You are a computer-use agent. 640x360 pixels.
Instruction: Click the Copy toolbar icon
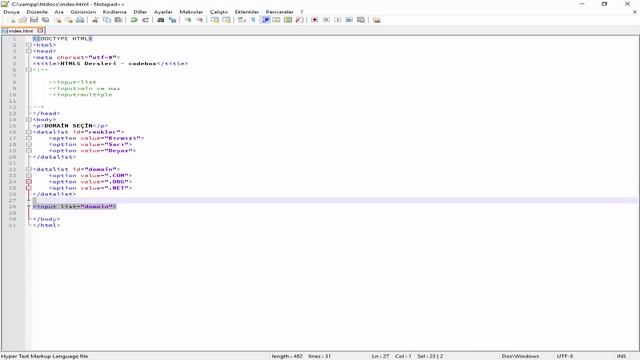pyautogui.click(x=107, y=20)
